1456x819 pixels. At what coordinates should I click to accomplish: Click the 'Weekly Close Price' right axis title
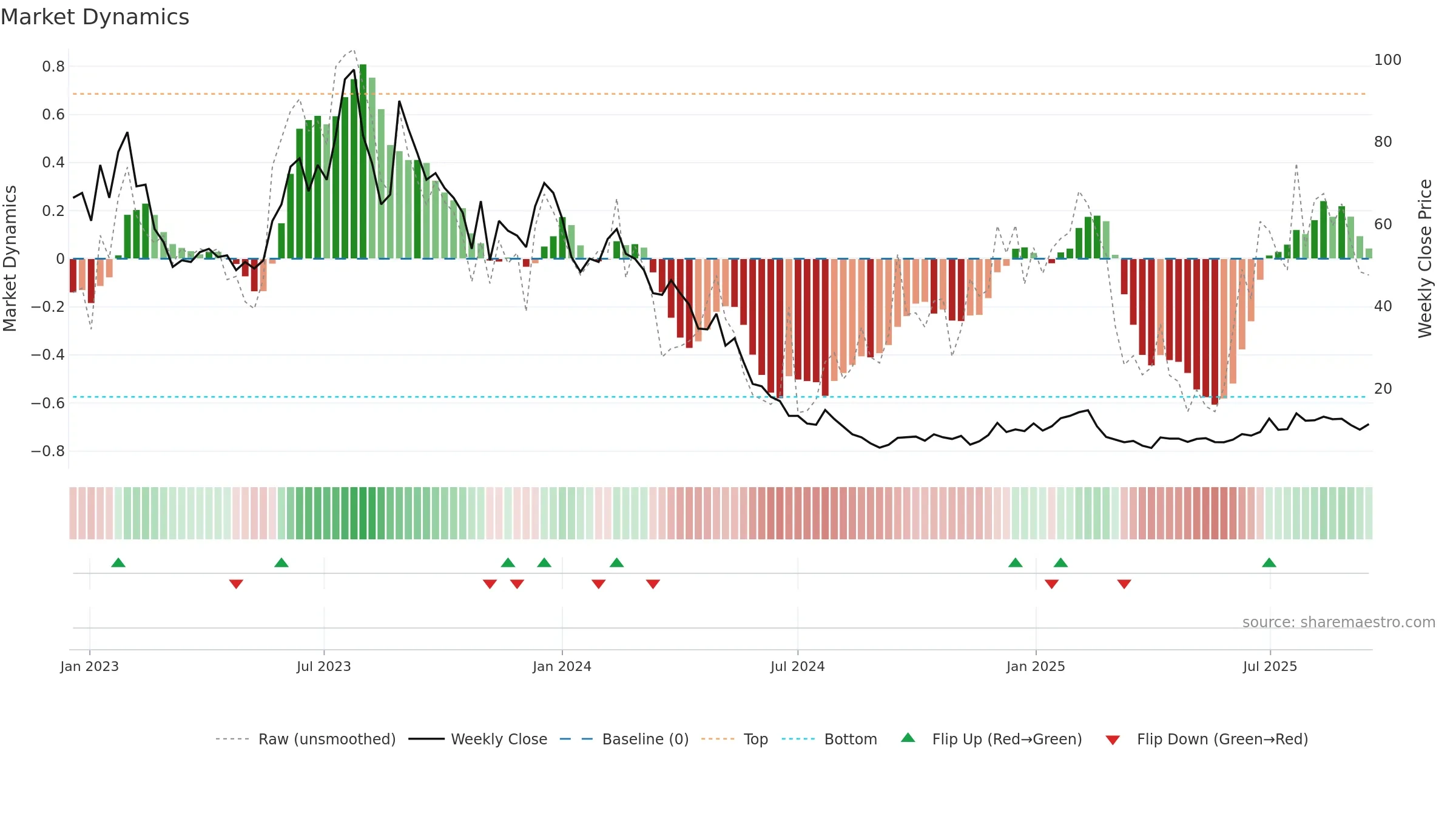1425,258
